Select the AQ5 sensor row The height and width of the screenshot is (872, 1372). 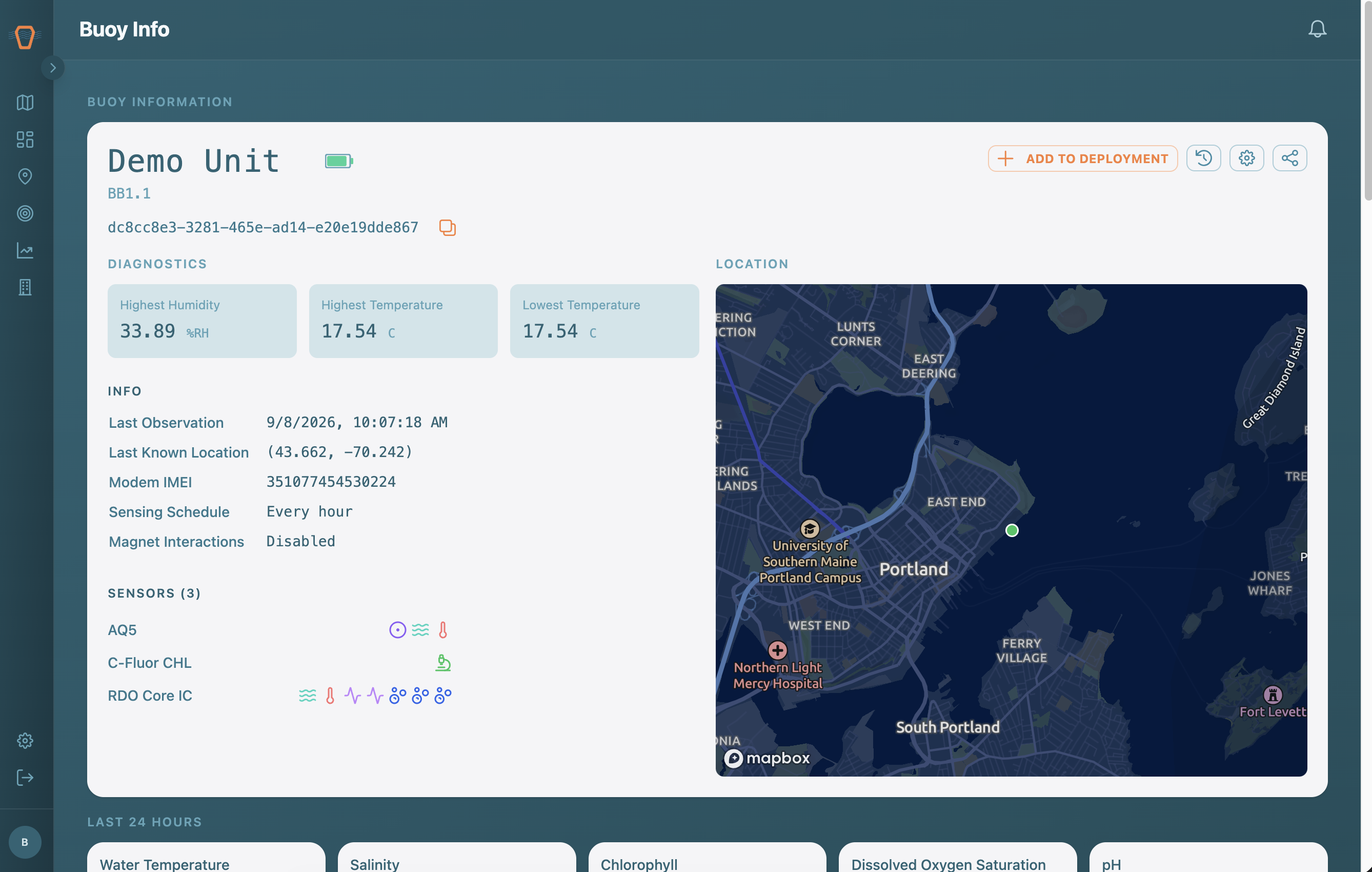pyautogui.click(x=280, y=630)
